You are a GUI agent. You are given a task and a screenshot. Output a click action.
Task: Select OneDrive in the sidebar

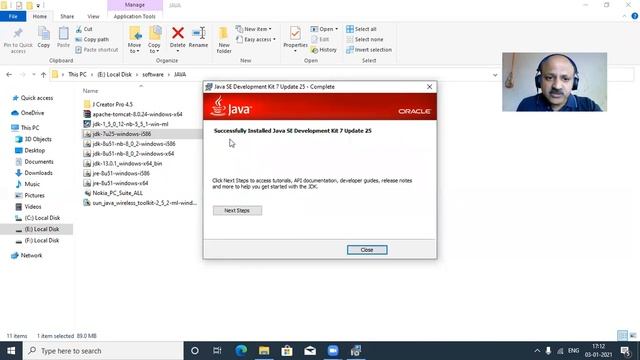(28, 113)
